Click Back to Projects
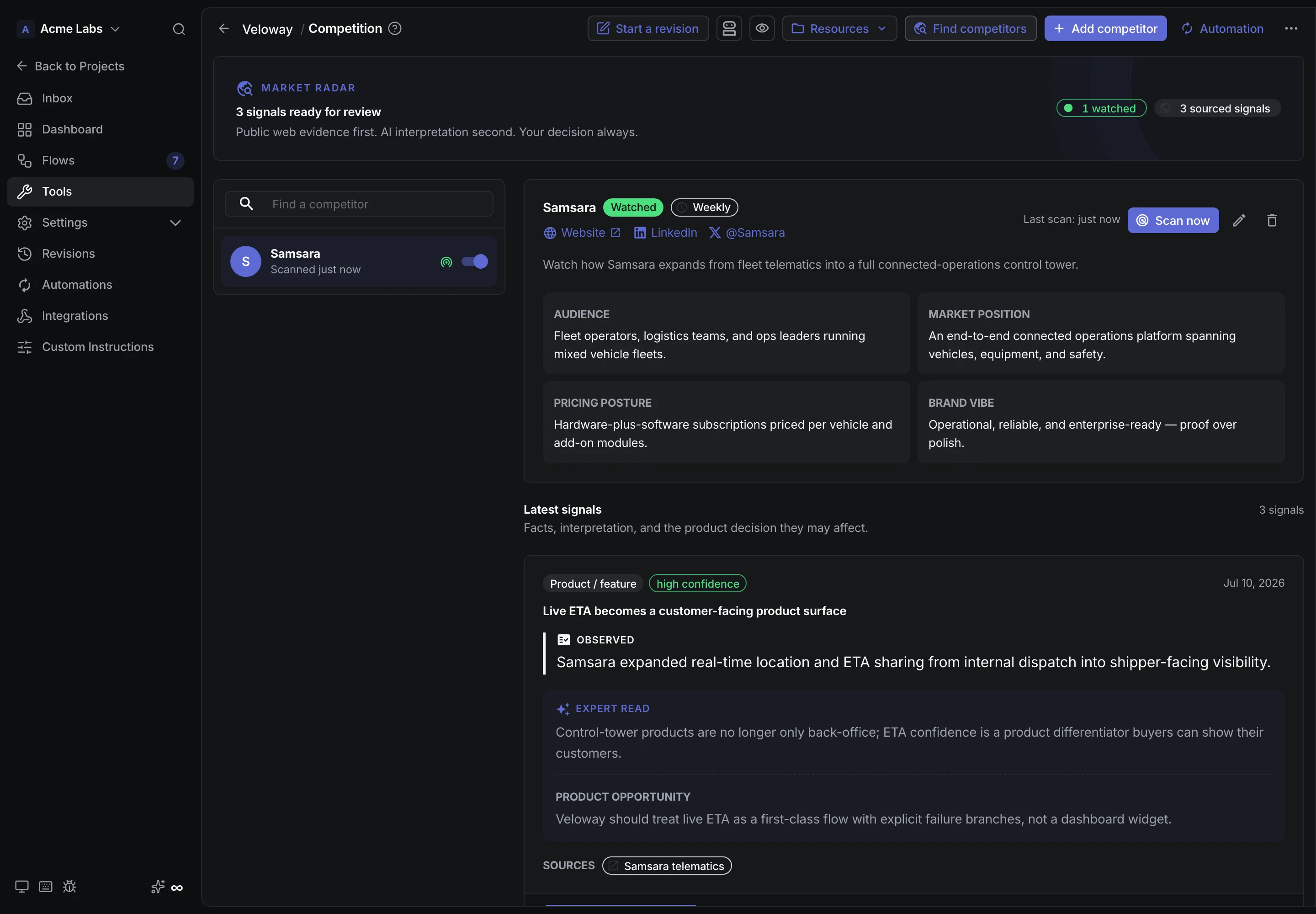 coord(70,66)
